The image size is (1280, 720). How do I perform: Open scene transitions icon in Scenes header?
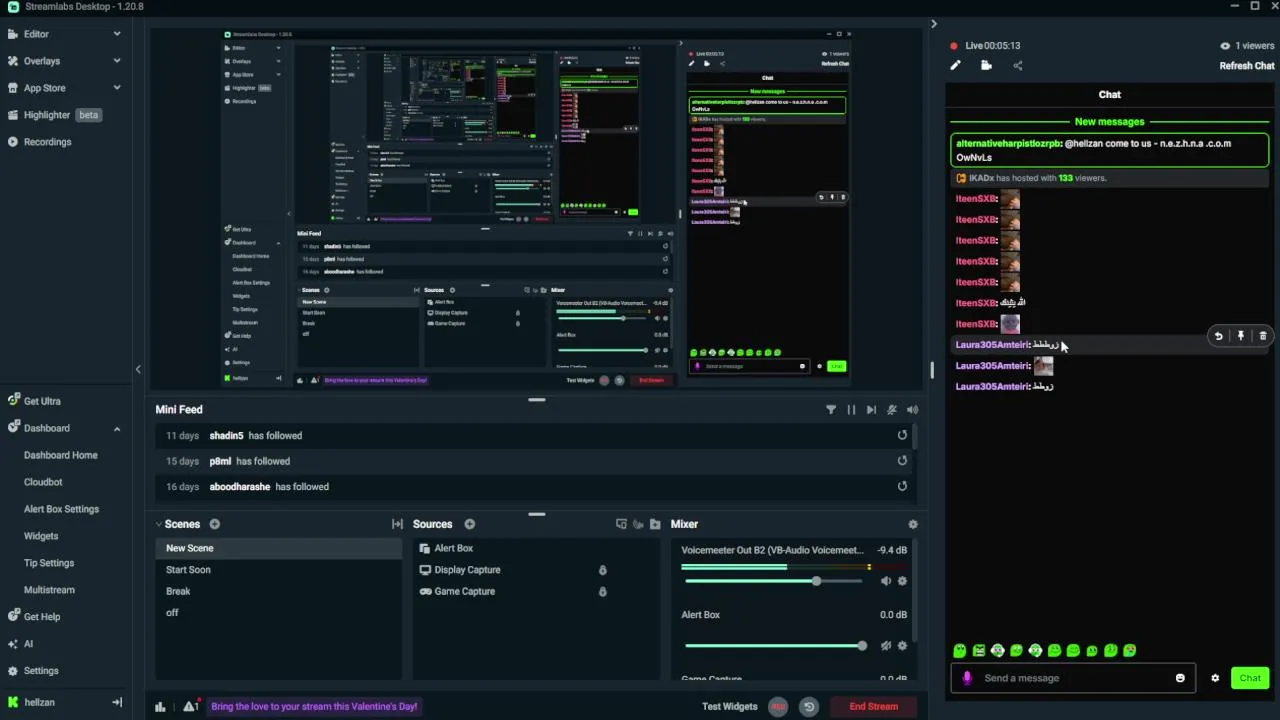click(397, 524)
